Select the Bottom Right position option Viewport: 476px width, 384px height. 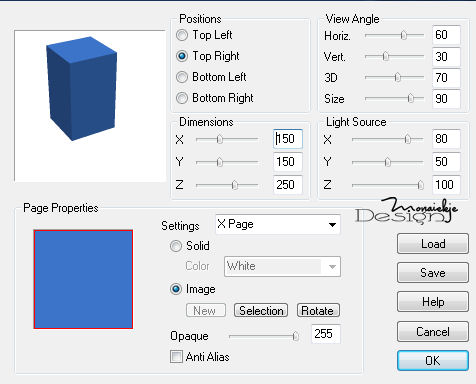(x=182, y=98)
